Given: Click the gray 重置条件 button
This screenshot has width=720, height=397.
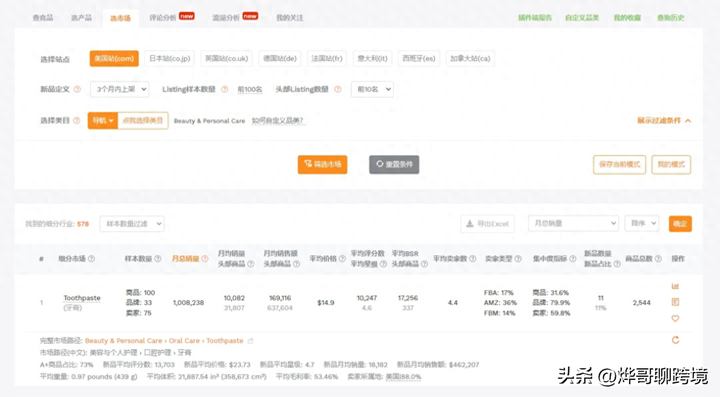Looking at the screenshot, I should click(394, 164).
